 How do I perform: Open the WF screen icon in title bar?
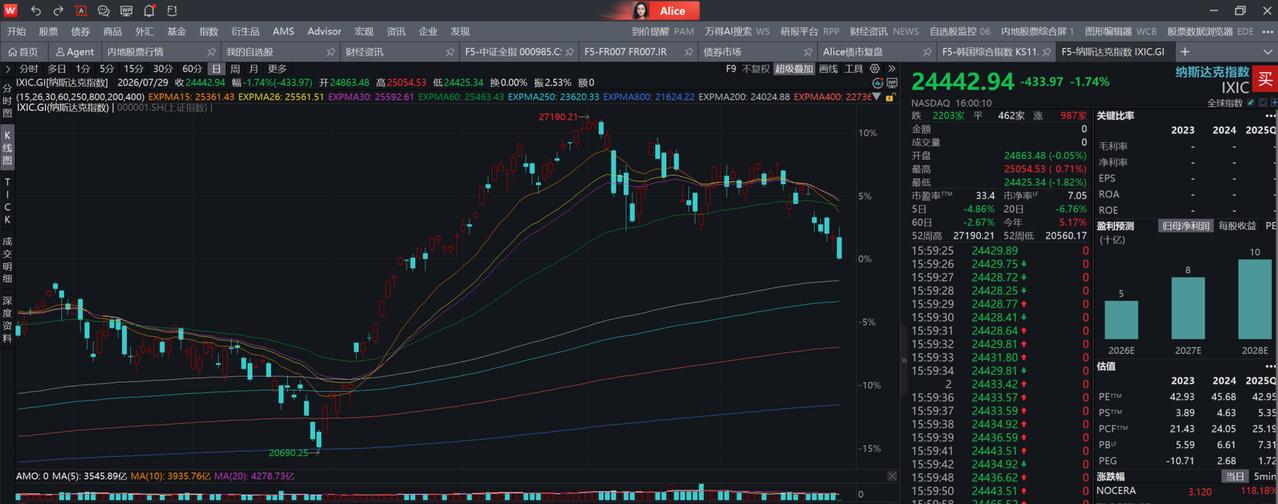click(x=126, y=11)
